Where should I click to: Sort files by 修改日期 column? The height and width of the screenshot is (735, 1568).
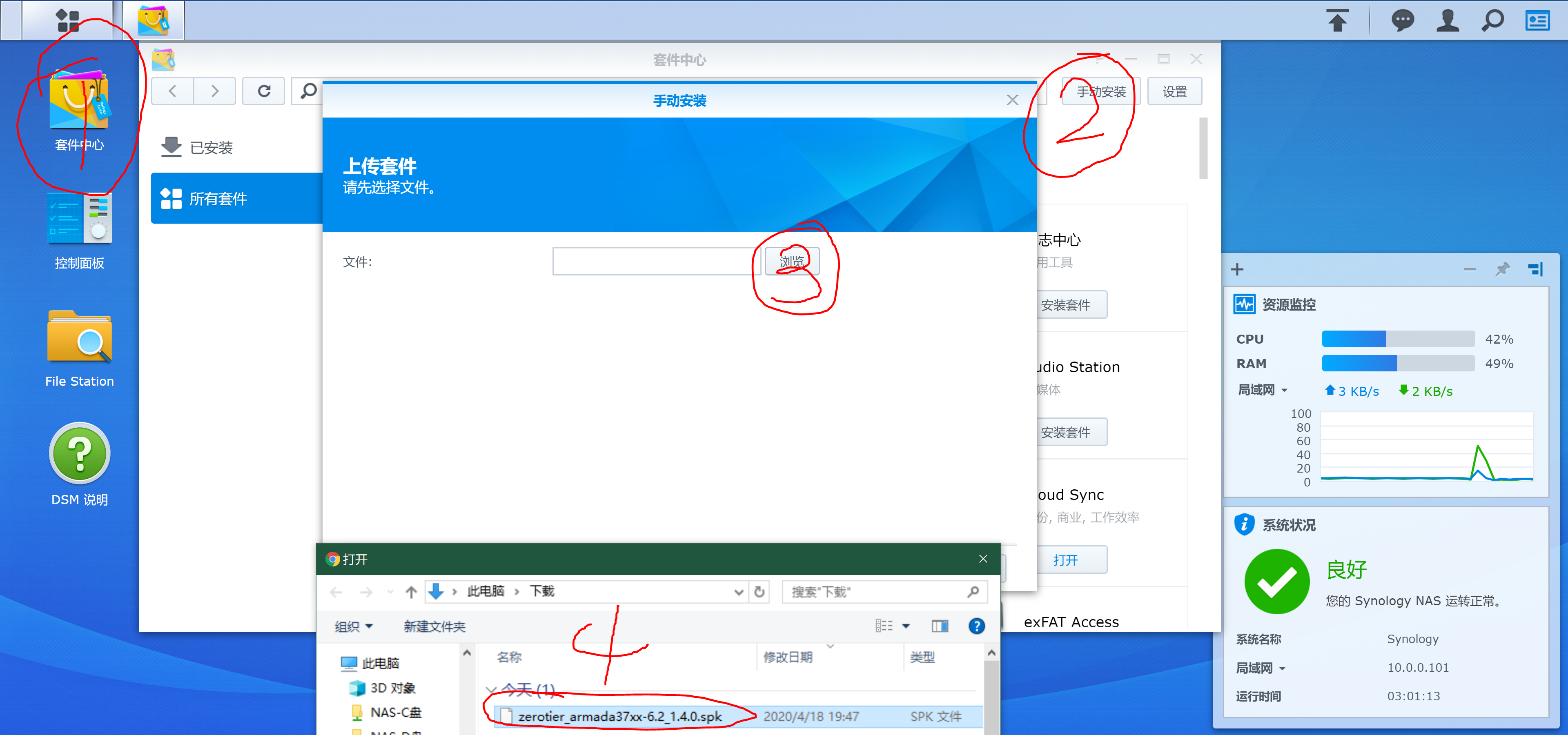pyautogui.click(x=788, y=657)
